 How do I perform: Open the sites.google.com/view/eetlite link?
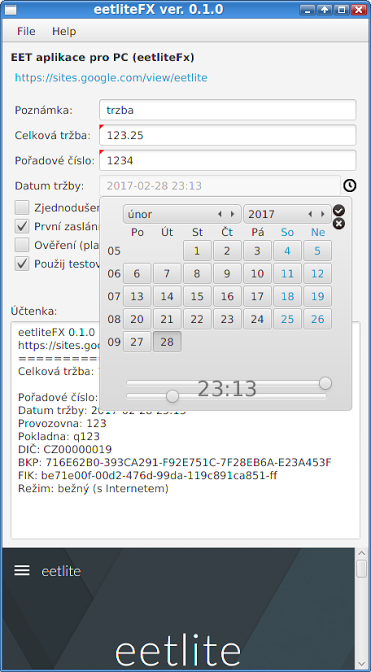[111, 78]
